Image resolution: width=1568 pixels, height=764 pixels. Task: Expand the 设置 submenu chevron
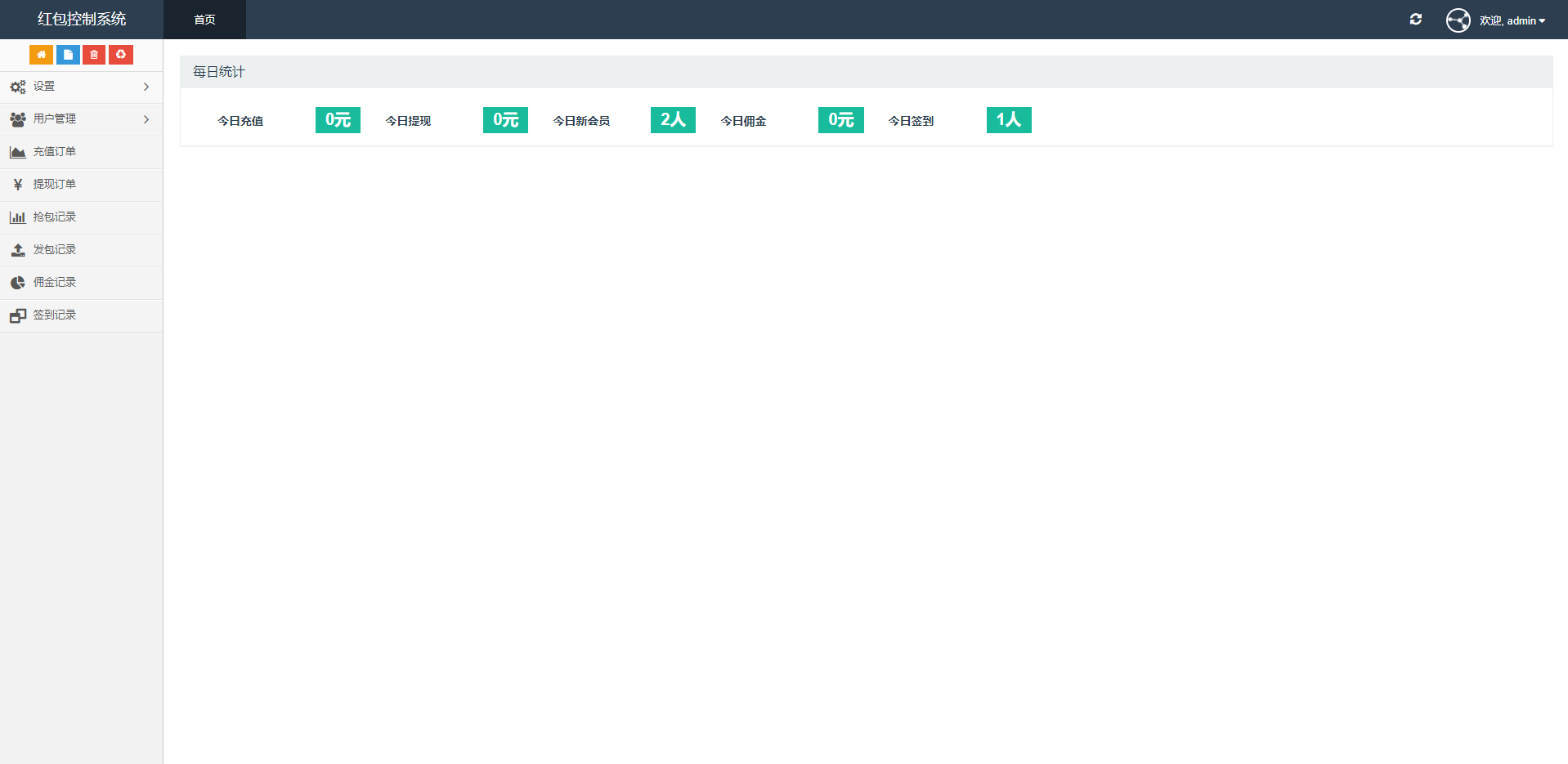point(146,87)
